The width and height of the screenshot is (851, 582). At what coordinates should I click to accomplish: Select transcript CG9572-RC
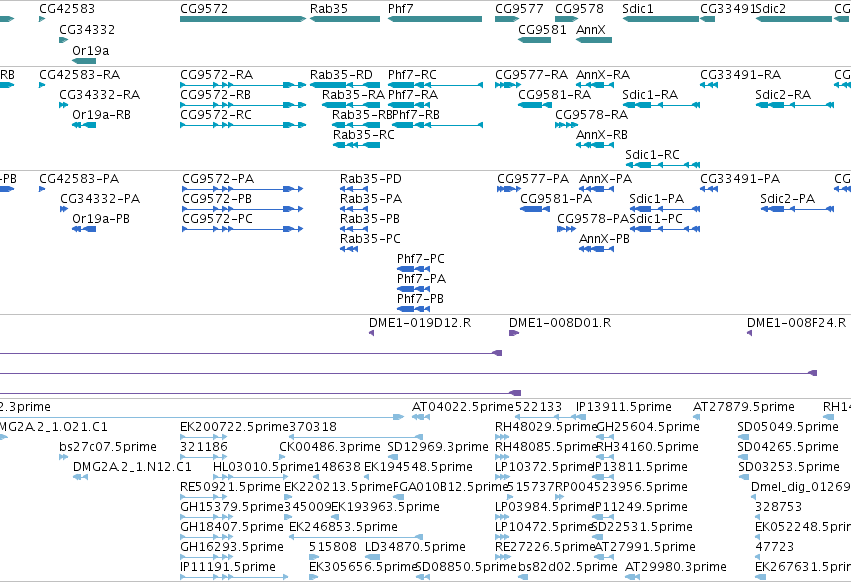point(216,115)
